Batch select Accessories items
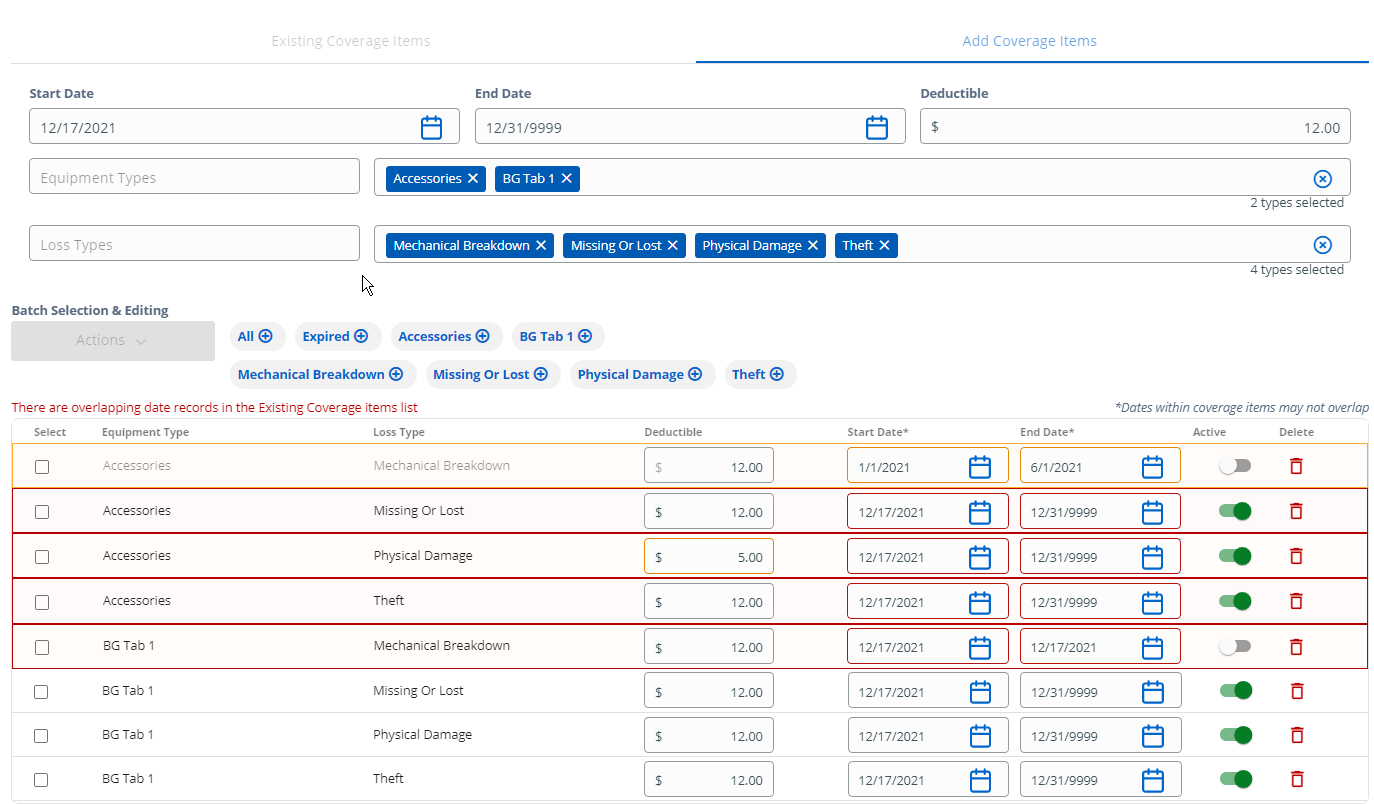 click(445, 337)
